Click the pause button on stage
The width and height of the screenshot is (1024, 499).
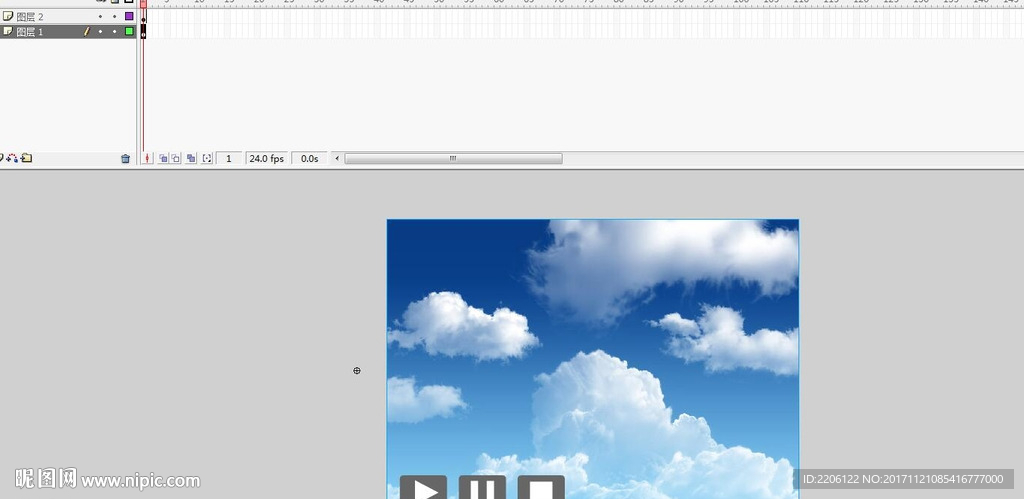[482, 487]
